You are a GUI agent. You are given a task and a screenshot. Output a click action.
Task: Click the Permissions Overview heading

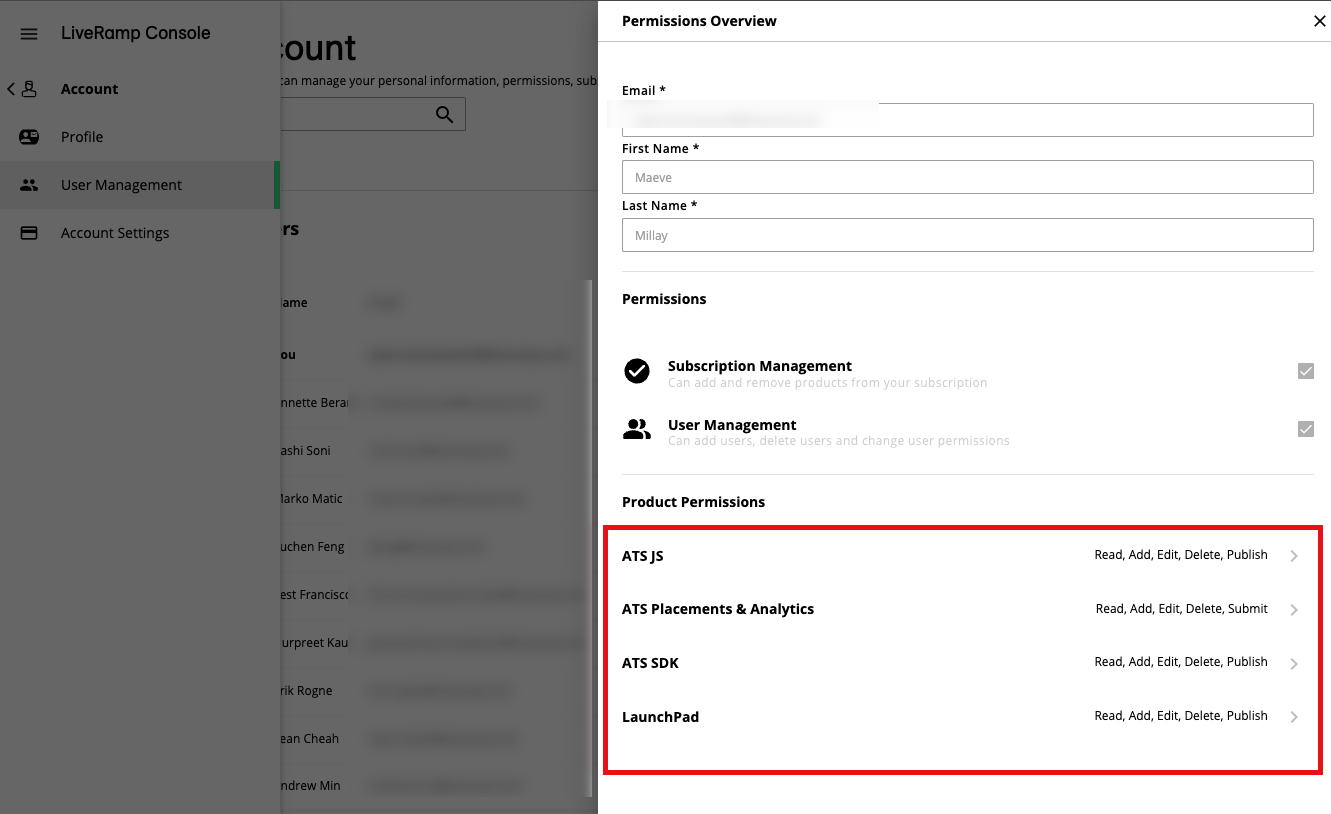(x=699, y=21)
